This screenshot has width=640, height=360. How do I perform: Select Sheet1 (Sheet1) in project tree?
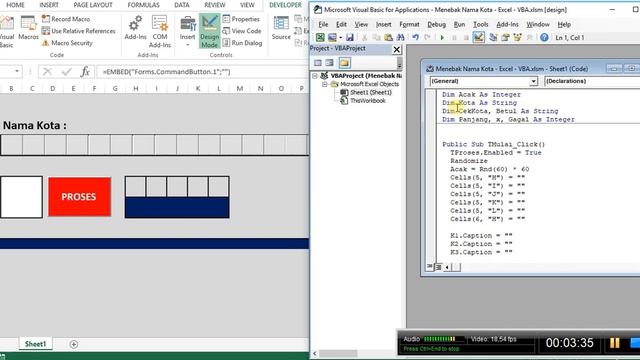[371, 93]
